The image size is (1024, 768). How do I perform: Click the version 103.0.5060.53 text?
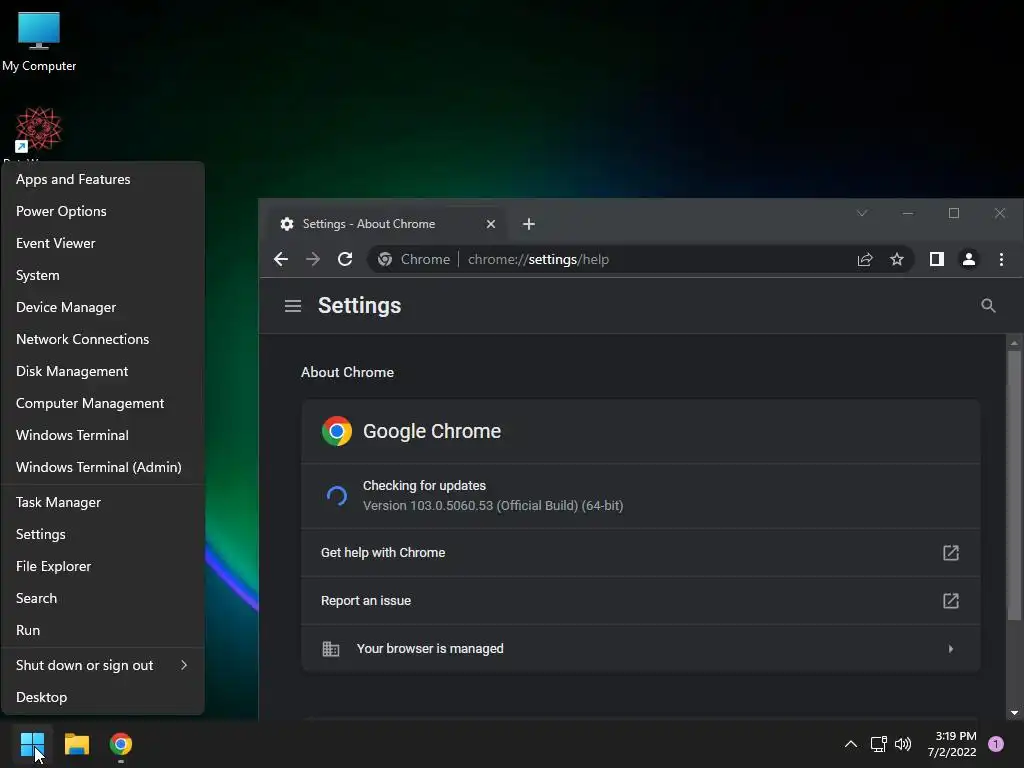[x=493, y=505]
